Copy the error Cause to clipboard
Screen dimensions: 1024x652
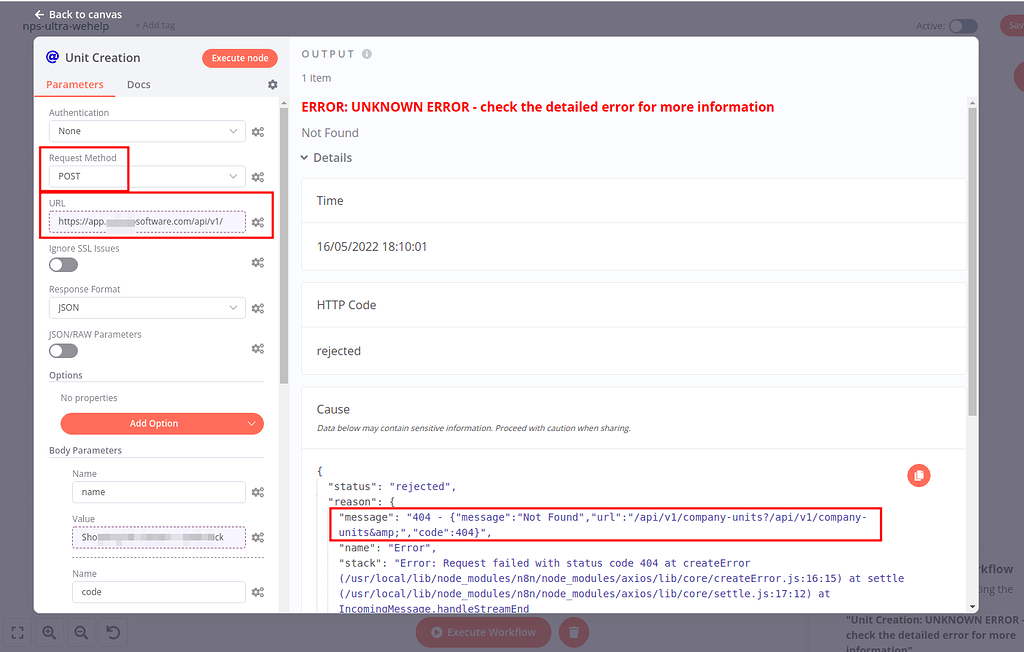tap(918, 475)
